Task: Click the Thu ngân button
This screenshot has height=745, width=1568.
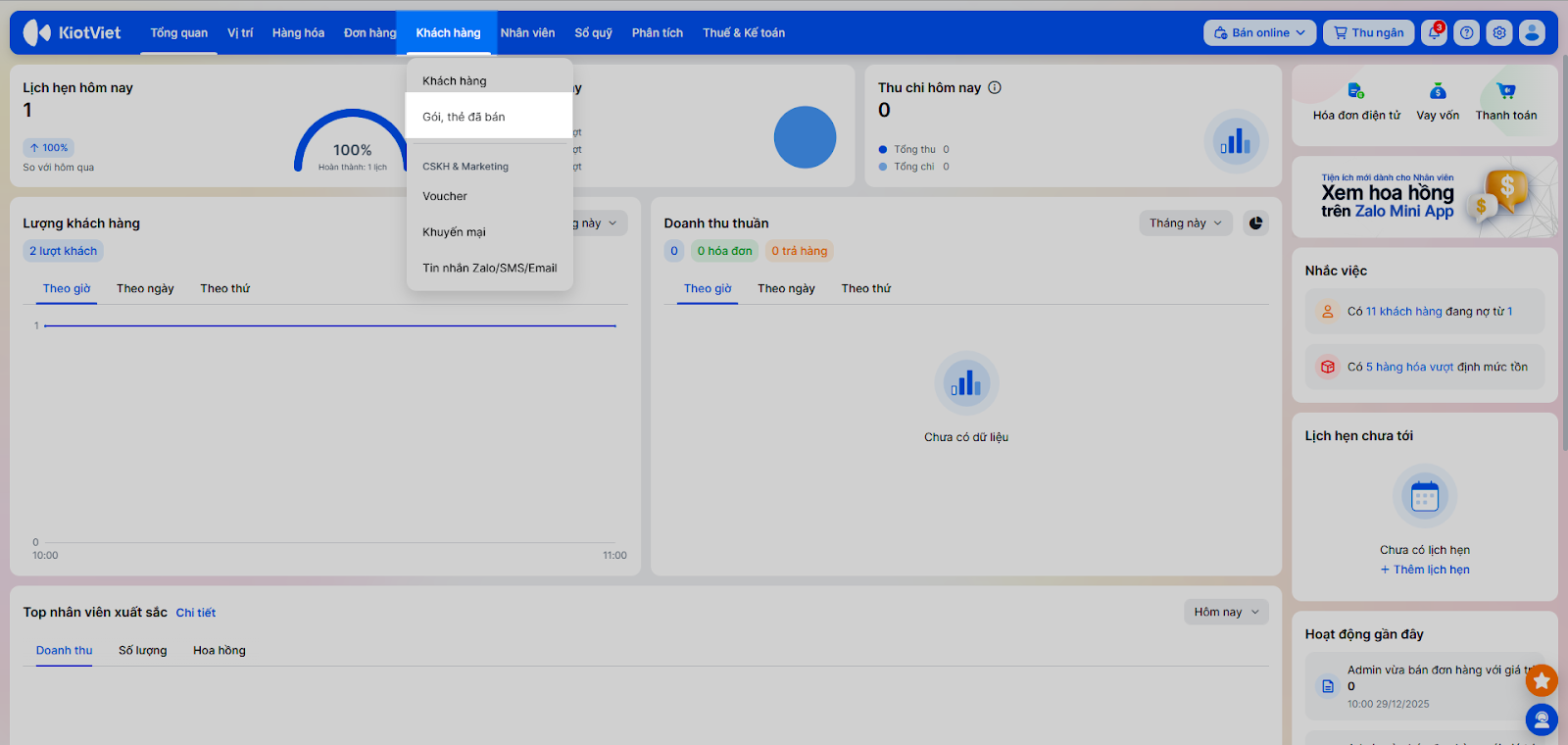Action: pyautogui.click(x=1368, y=33)
